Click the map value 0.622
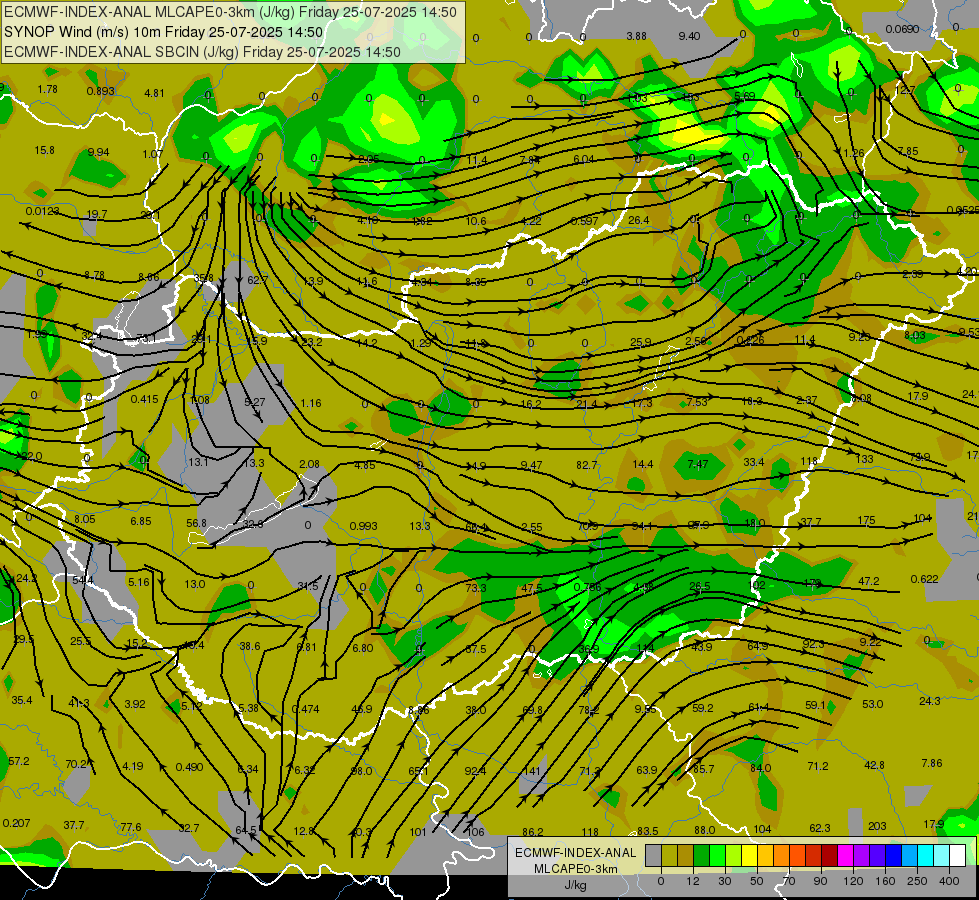Viewport: 979px width, 900px height. pyautogui.click(x=925, y=579)
